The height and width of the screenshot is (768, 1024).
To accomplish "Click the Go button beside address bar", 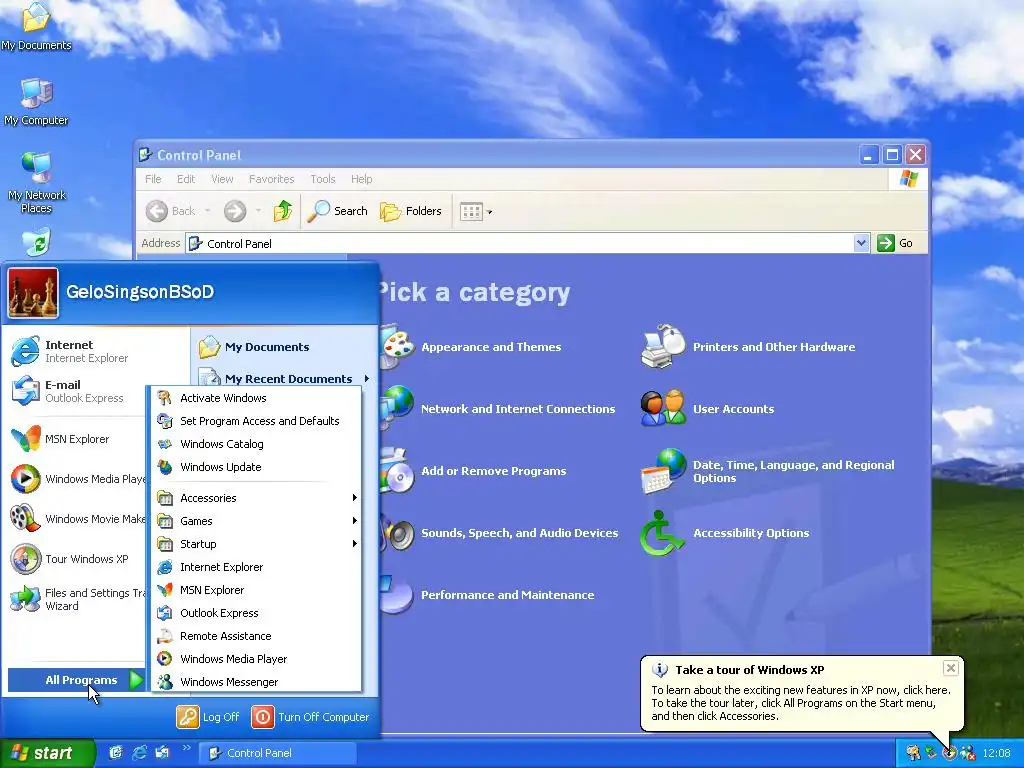I will 895,243.
